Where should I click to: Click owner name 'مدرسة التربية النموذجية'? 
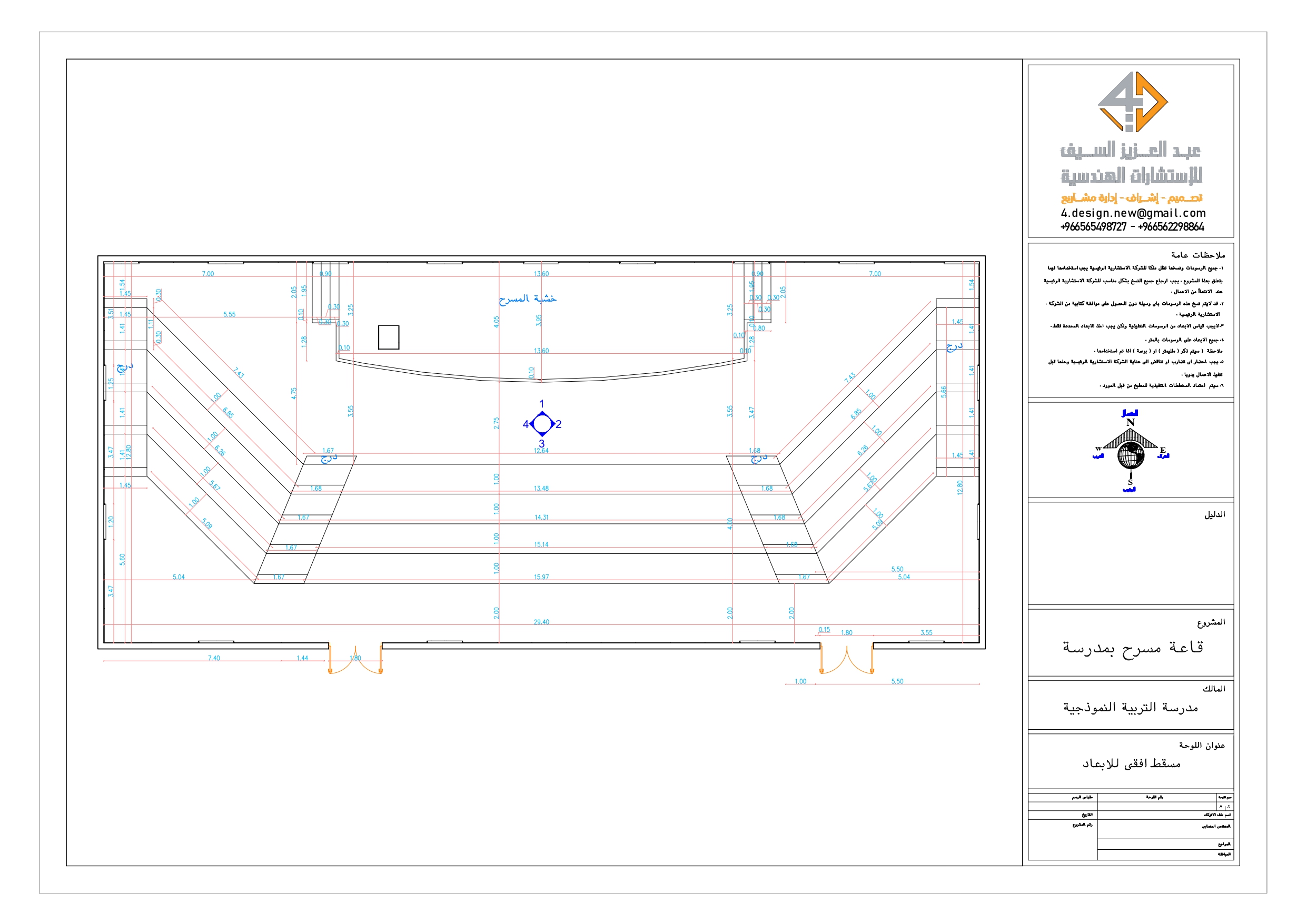point(1131,708)
